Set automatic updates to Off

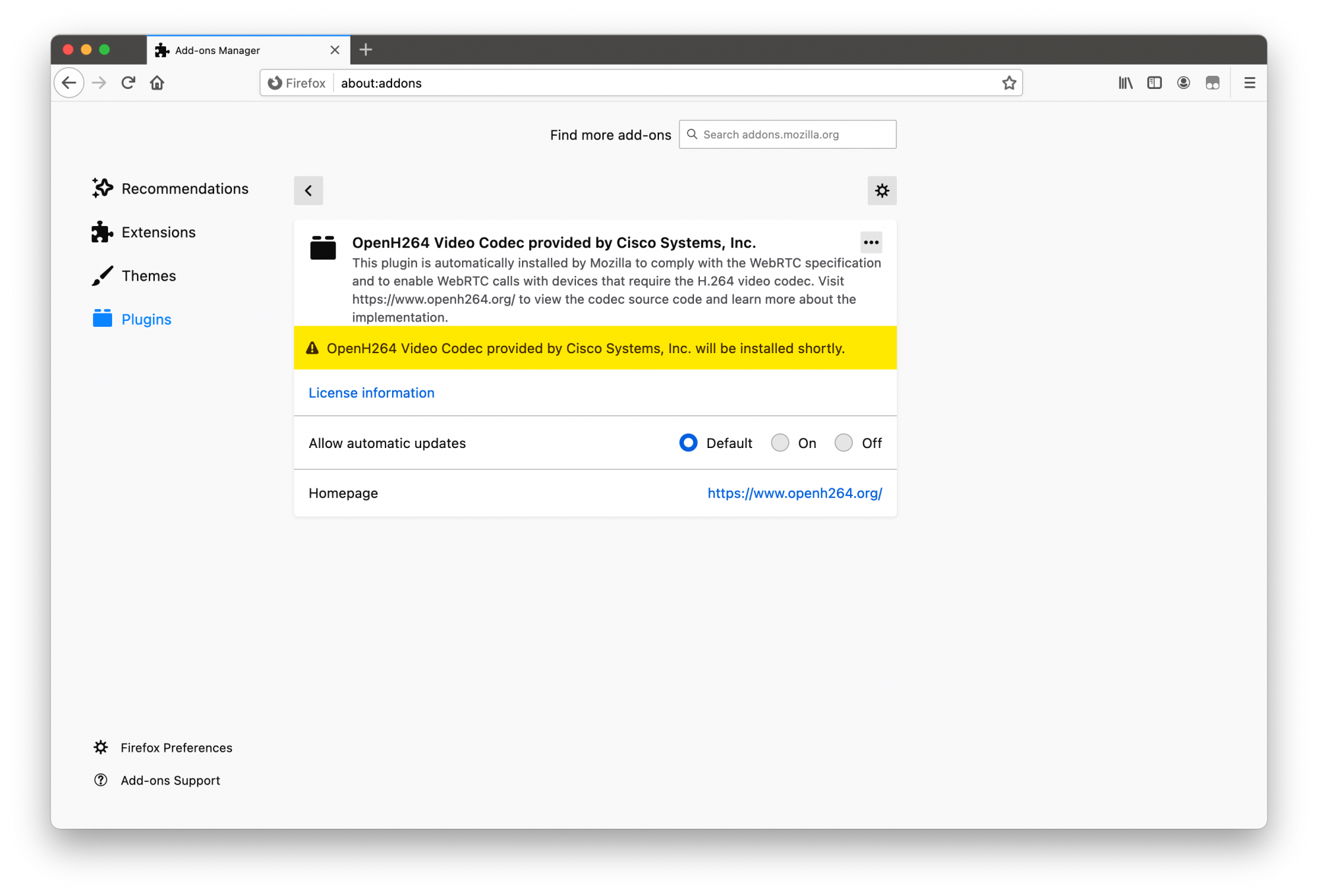[x=844, y=443]
